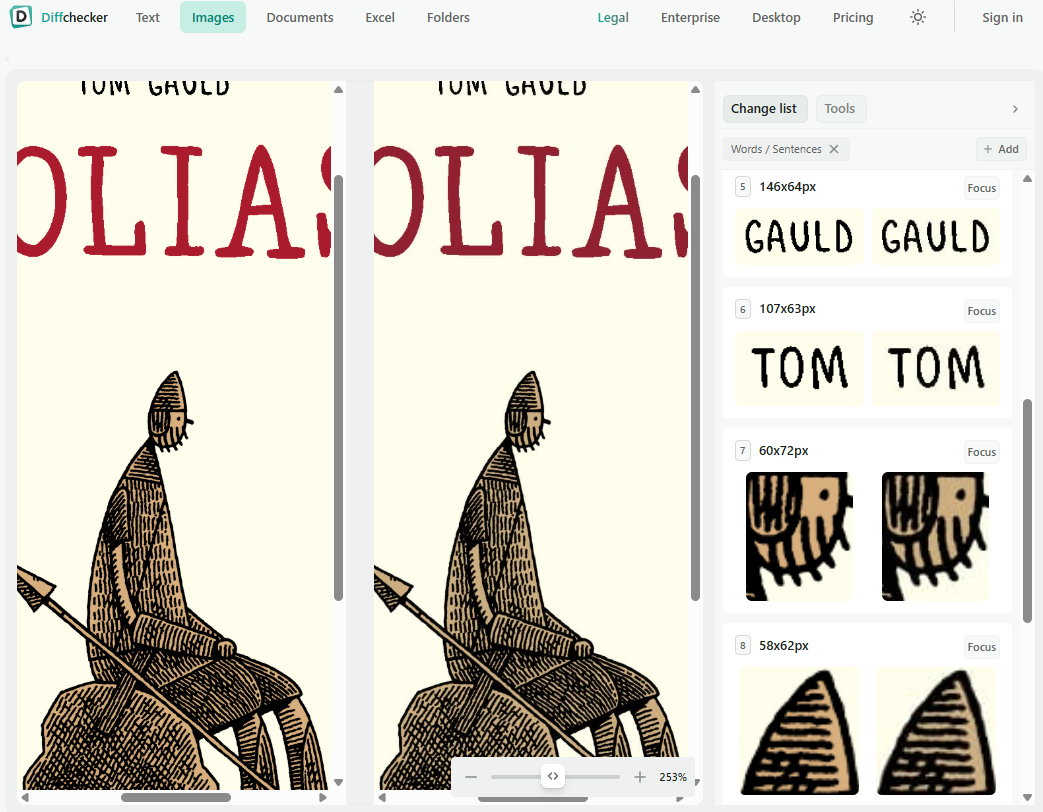Open the Legal link
The height and width of the screenshot is (812, 1043).
tap(613, 17)
